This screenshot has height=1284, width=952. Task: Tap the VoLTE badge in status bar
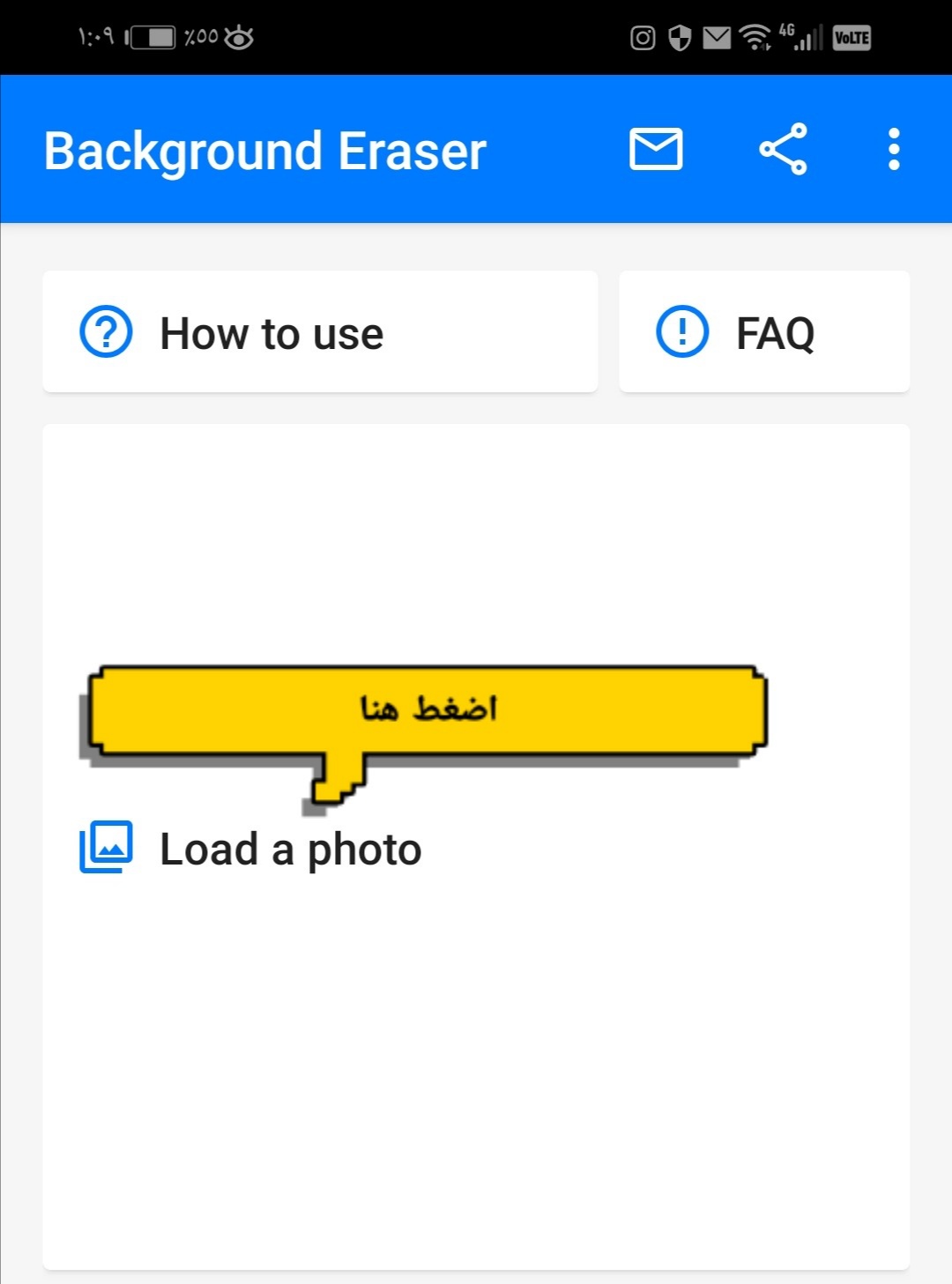(852, 38)
